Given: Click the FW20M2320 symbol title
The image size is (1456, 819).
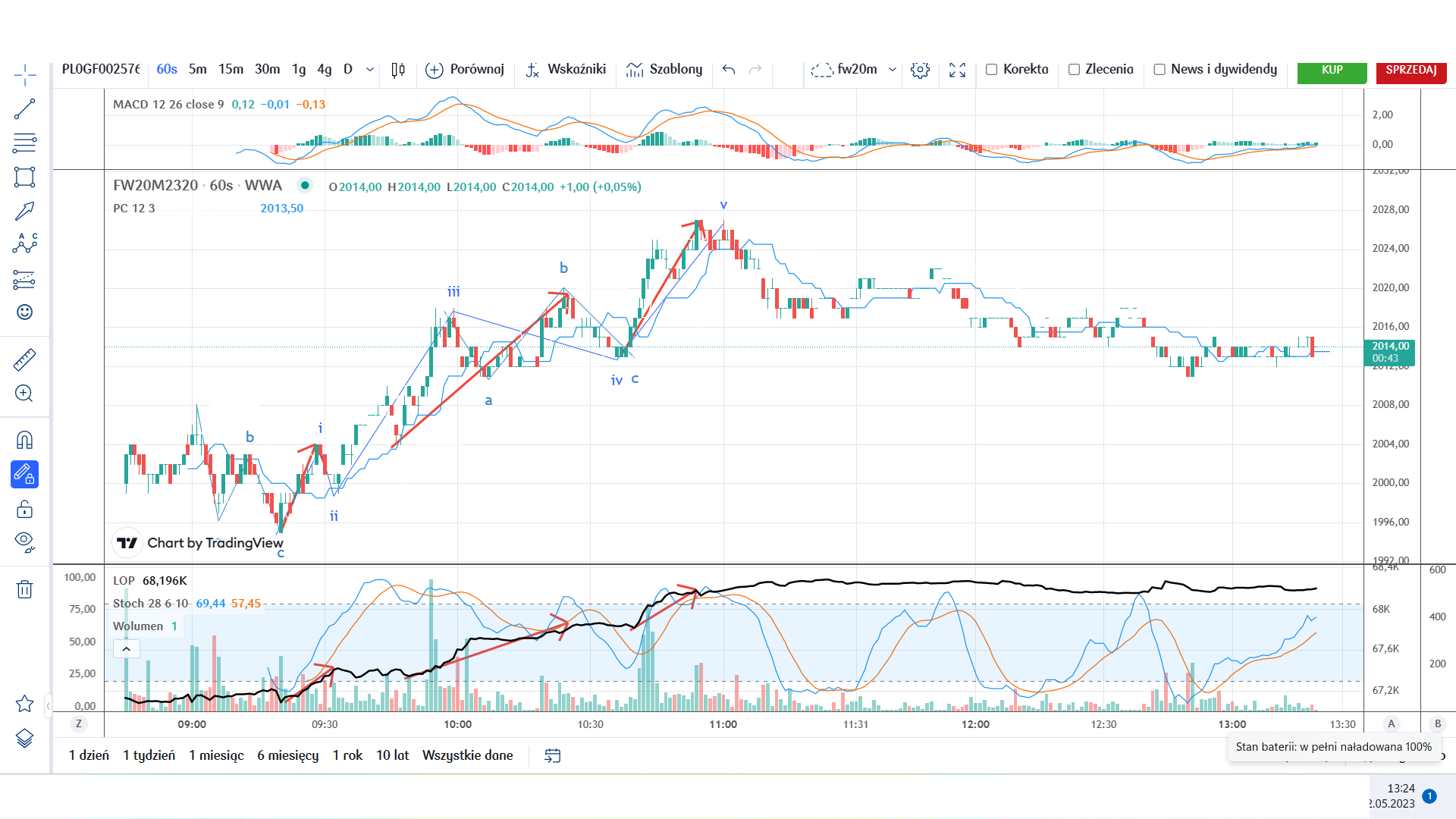Looking at the screenshot, I should [155, 186].
